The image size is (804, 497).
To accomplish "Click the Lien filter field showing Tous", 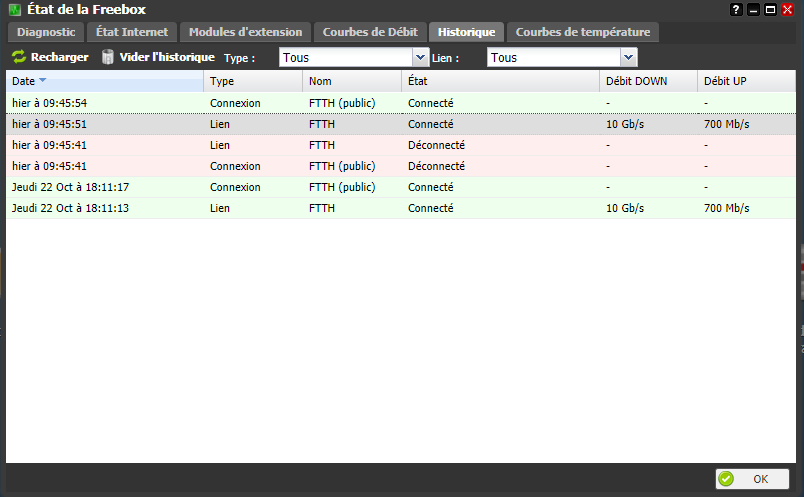I will 554,57.
